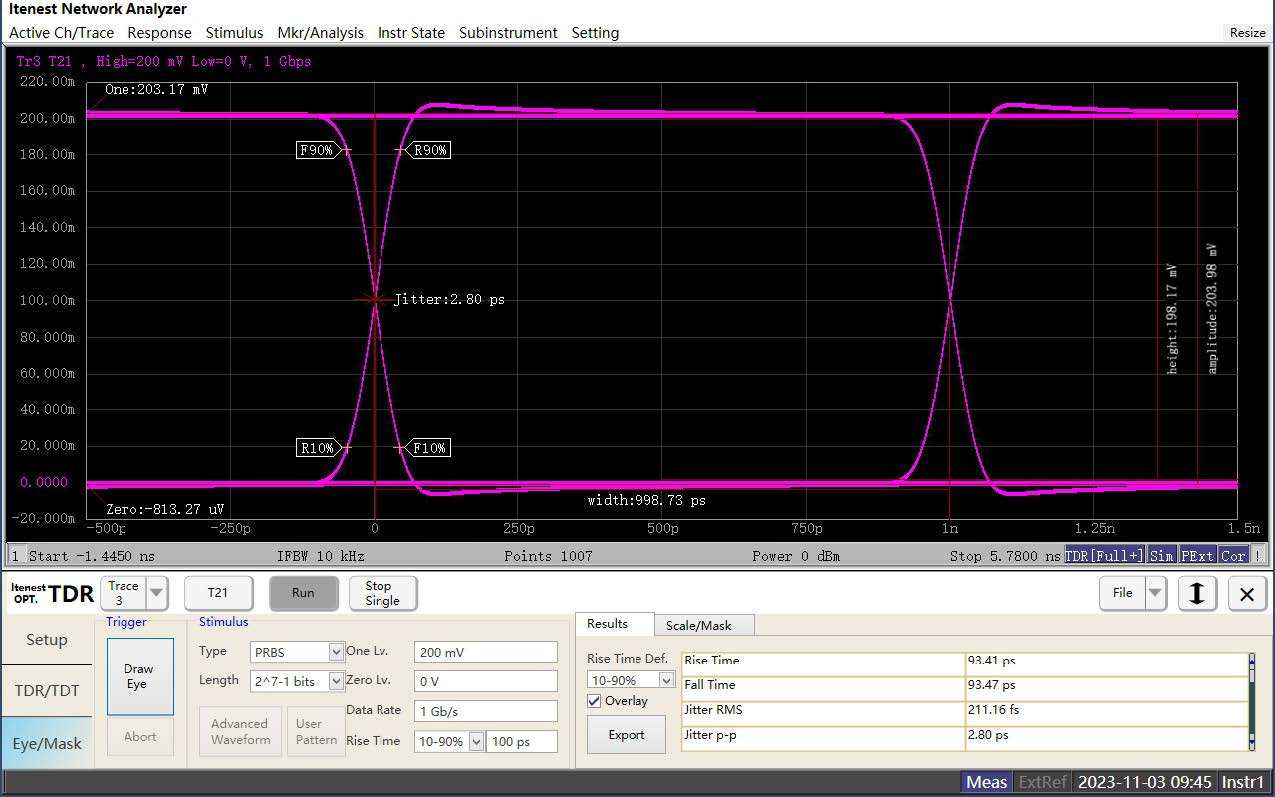Toggle the Run button

click(303, 593)
